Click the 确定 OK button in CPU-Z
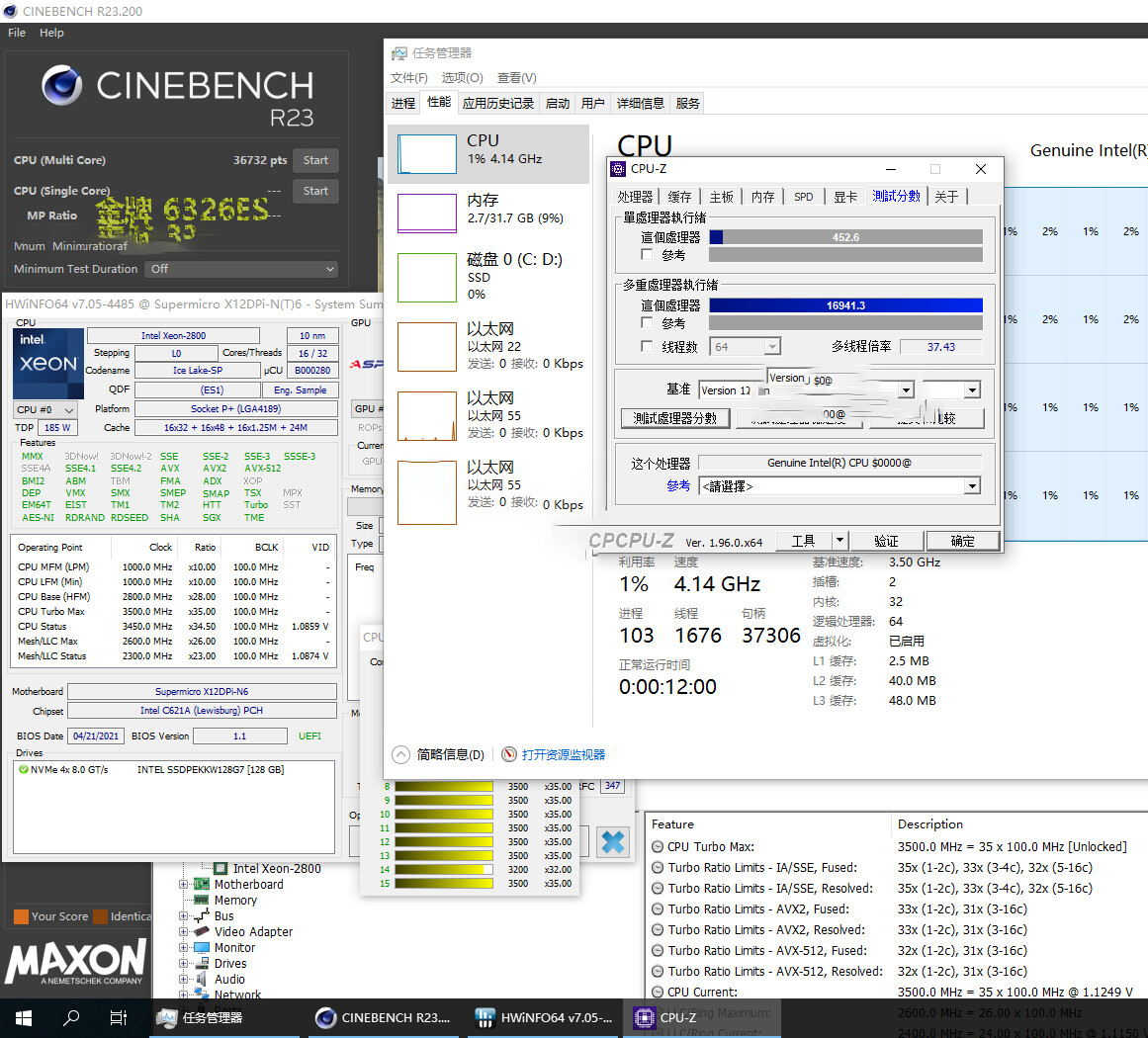Image resolution: width=1148 pixels, height=1038 pixels. coord(963,541)
